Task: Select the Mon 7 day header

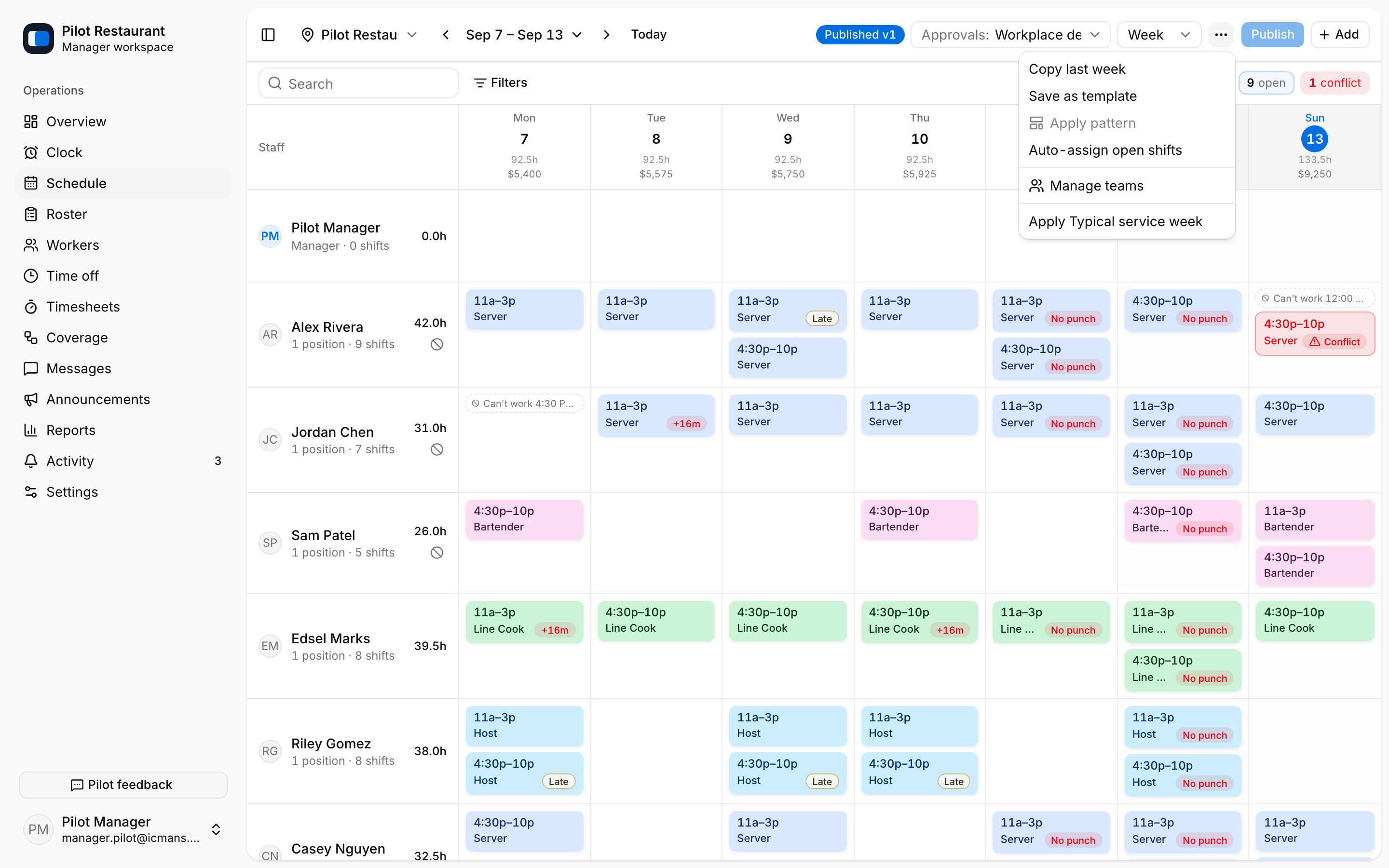Action: [524, 147]
